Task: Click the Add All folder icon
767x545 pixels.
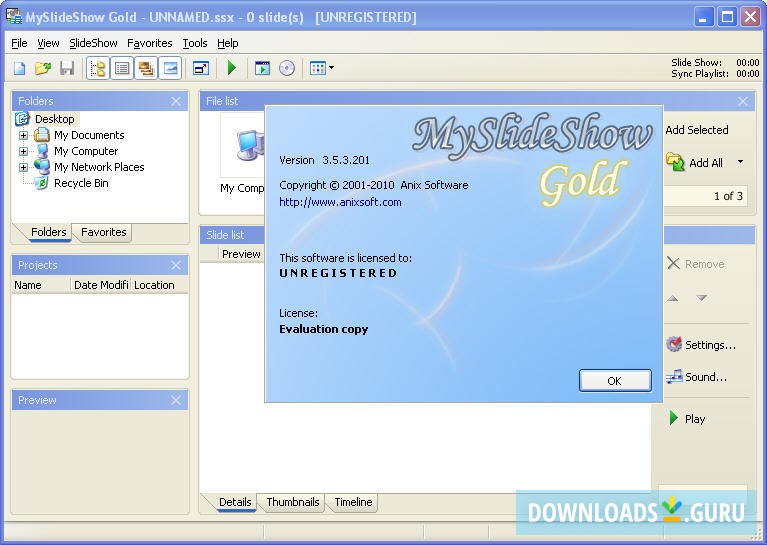Action: tap(675, 162)
